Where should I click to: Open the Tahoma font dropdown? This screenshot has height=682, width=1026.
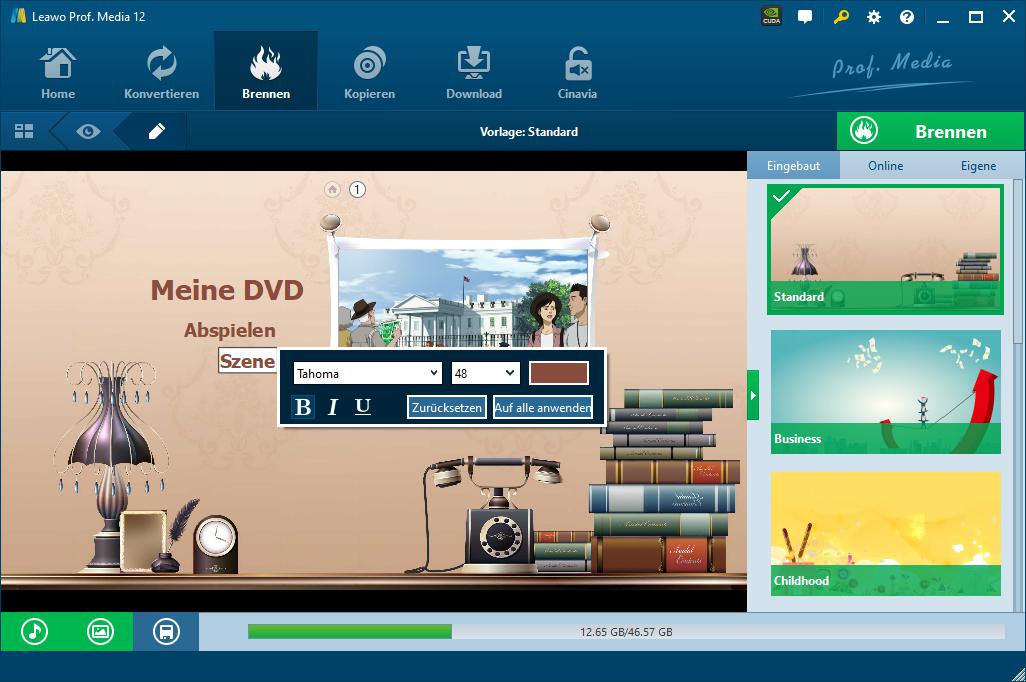click(x=367, y=373)
